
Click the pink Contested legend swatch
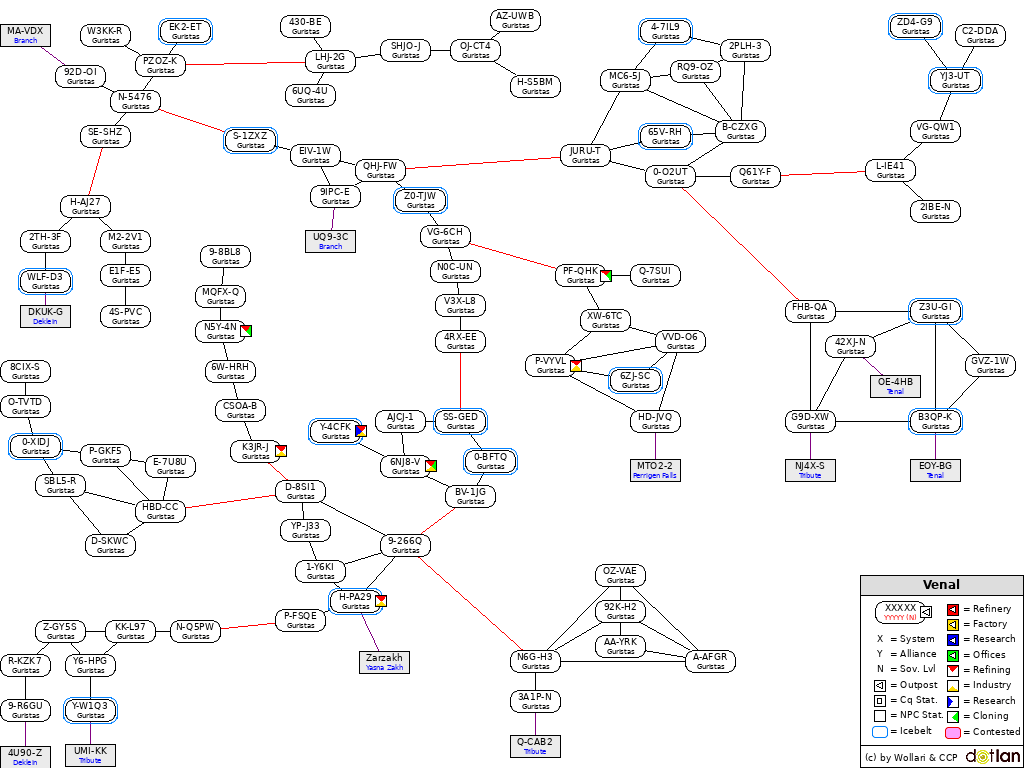pos(954,731)
